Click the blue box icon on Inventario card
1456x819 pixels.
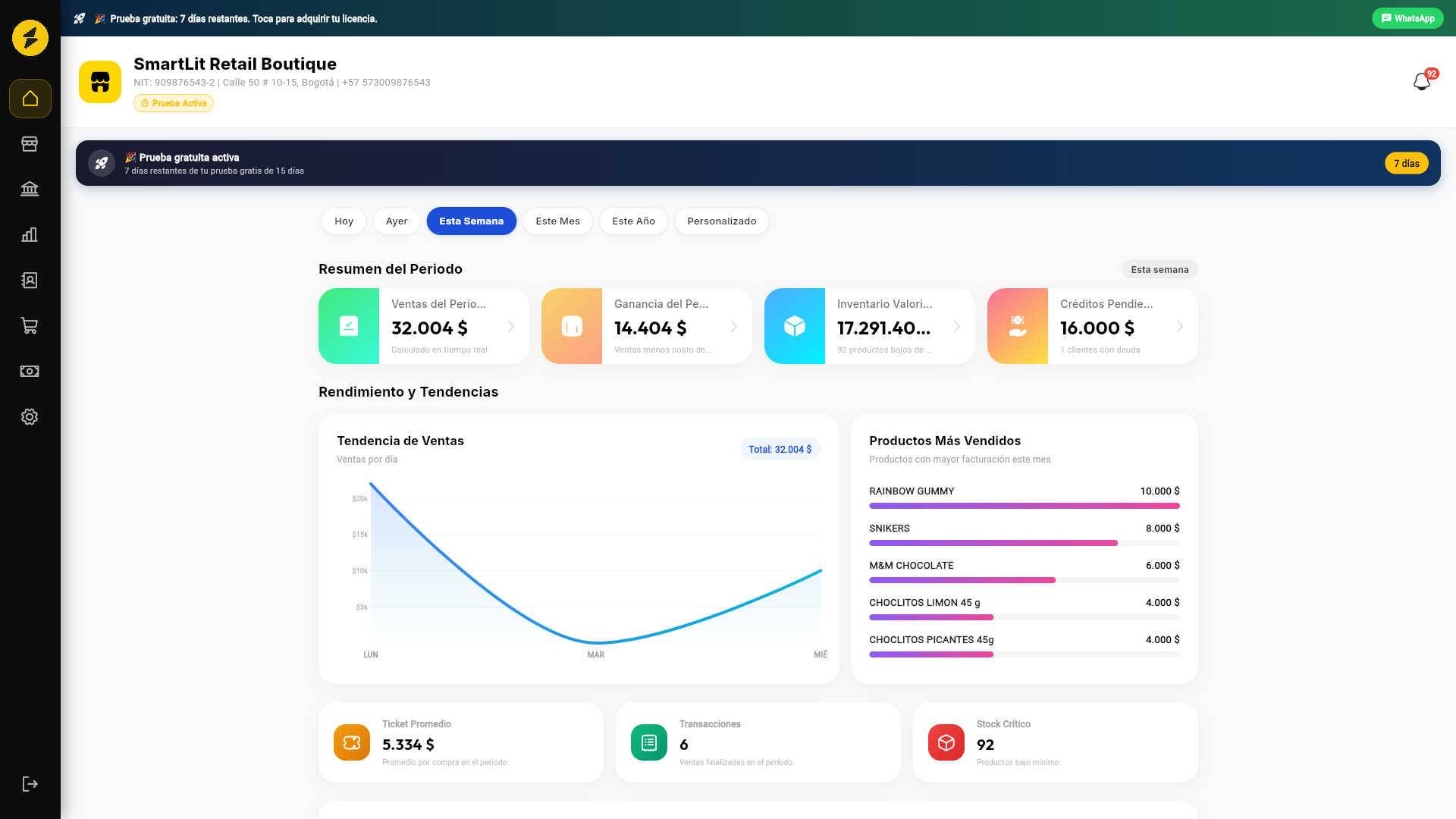(795, 326)
